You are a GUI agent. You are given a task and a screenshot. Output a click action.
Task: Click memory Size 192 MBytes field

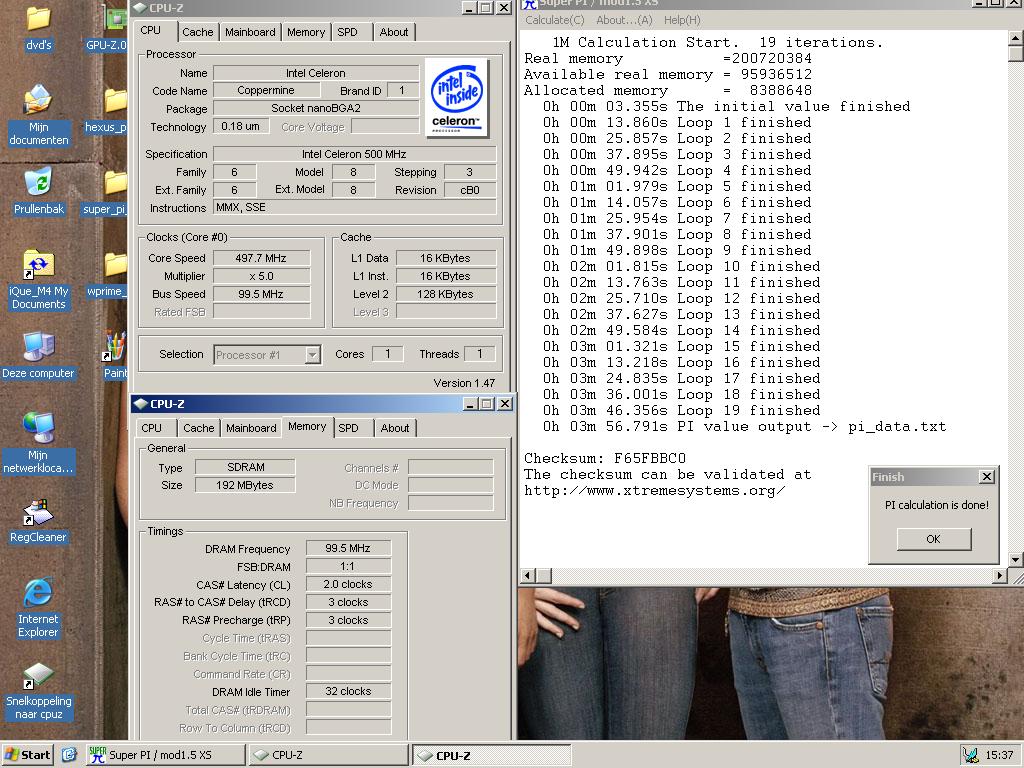point(246,485)
